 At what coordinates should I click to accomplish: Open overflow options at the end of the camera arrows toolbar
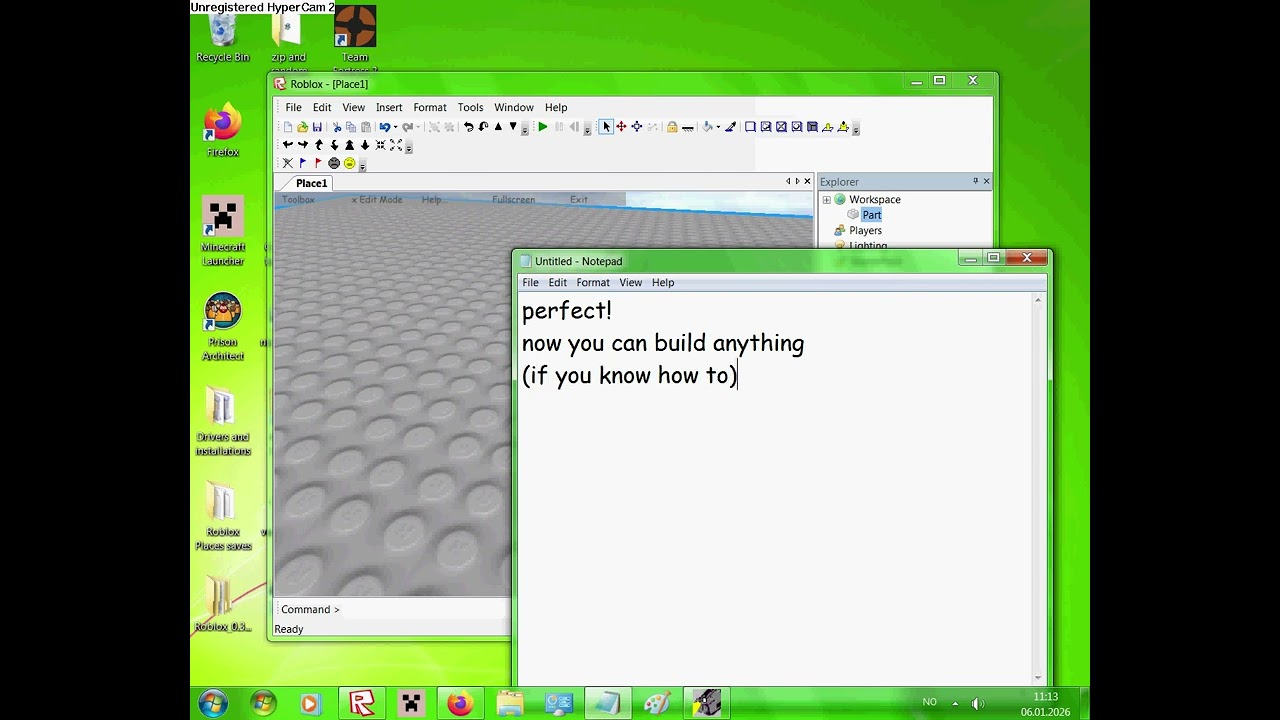click(409, 147)
